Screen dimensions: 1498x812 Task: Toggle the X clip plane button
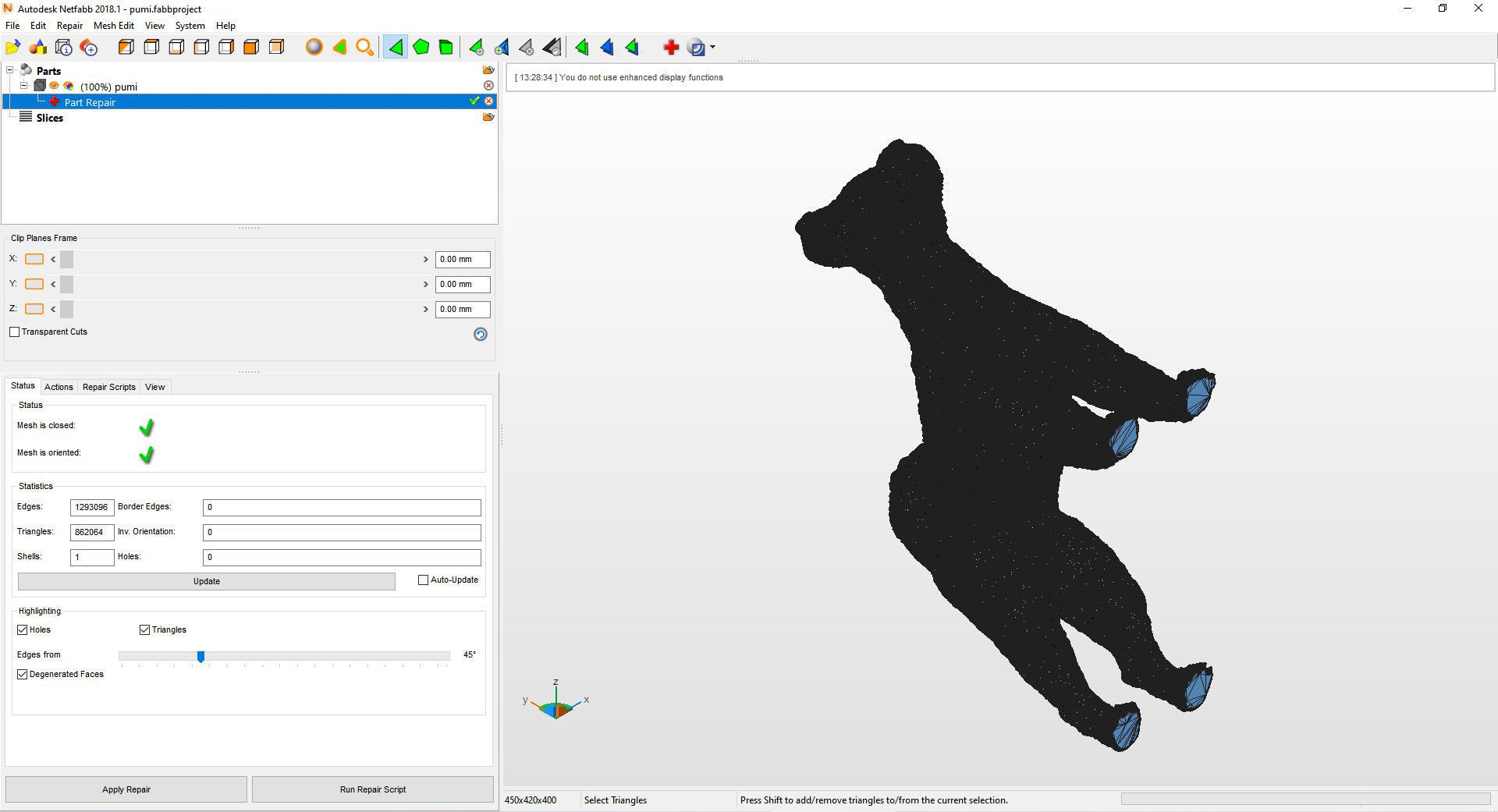[34, 259]
